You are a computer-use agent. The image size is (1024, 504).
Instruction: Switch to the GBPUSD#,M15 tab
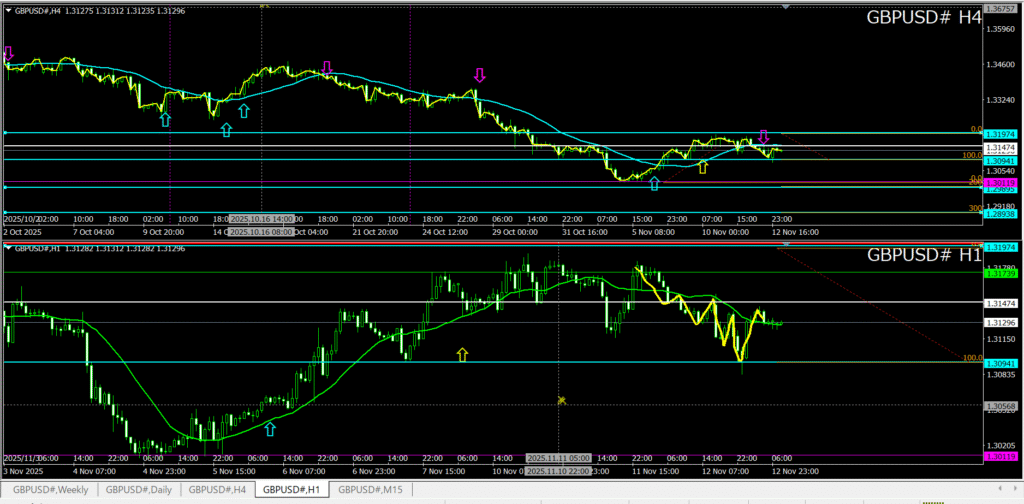[368, 490]
